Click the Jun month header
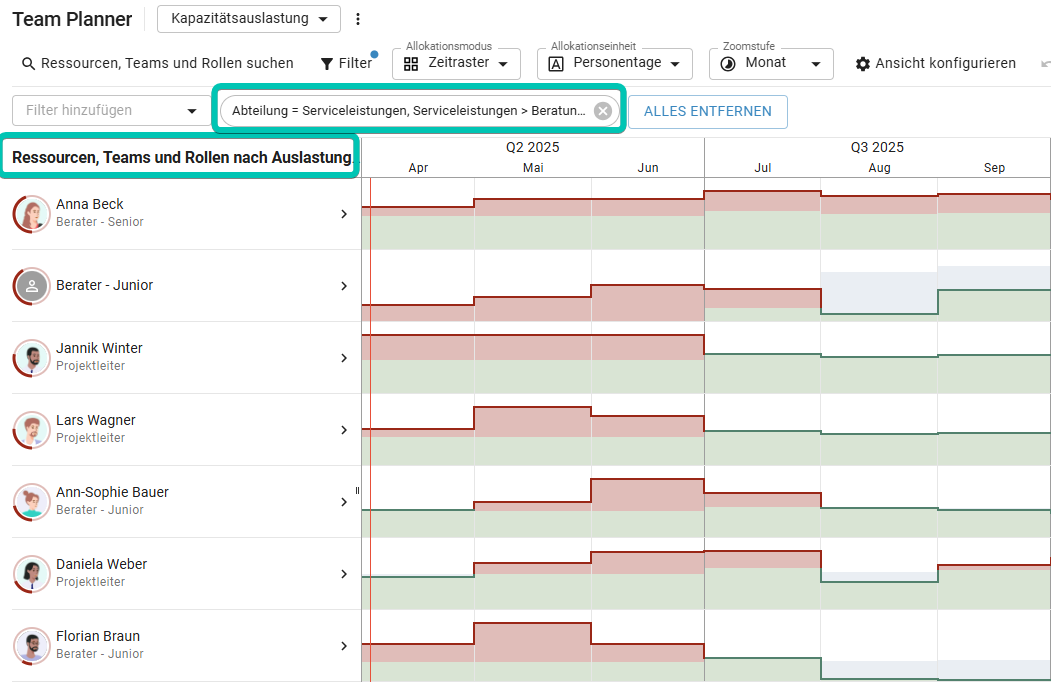 point(647,168)
